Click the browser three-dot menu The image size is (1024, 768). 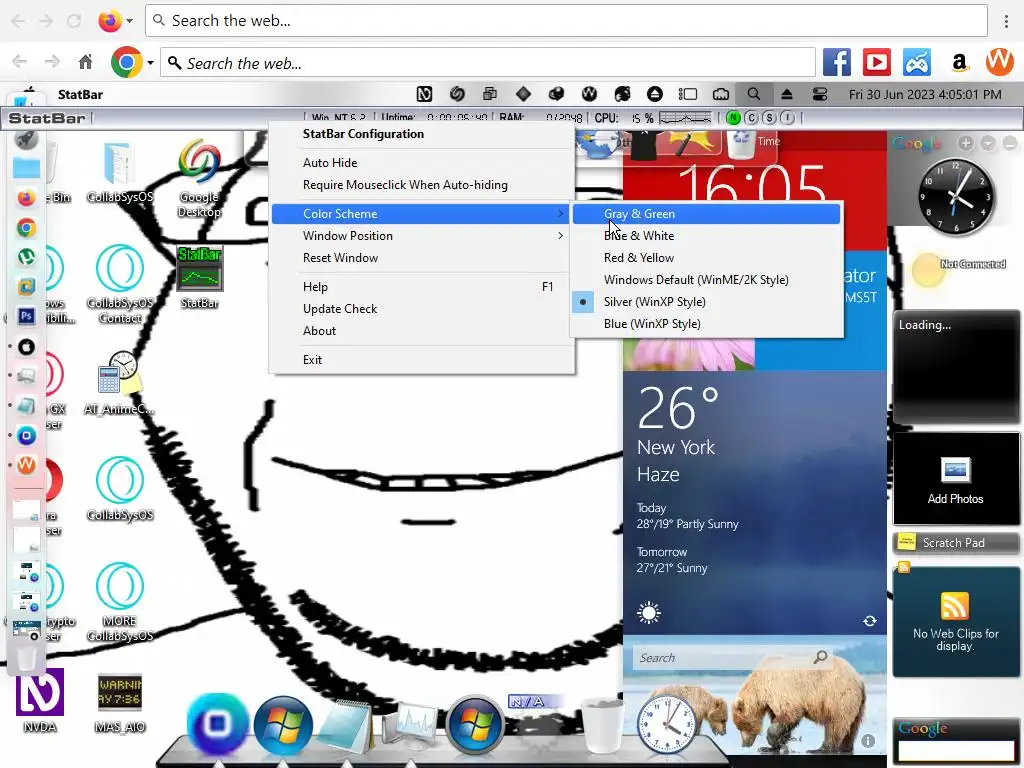click(1006, 21)
